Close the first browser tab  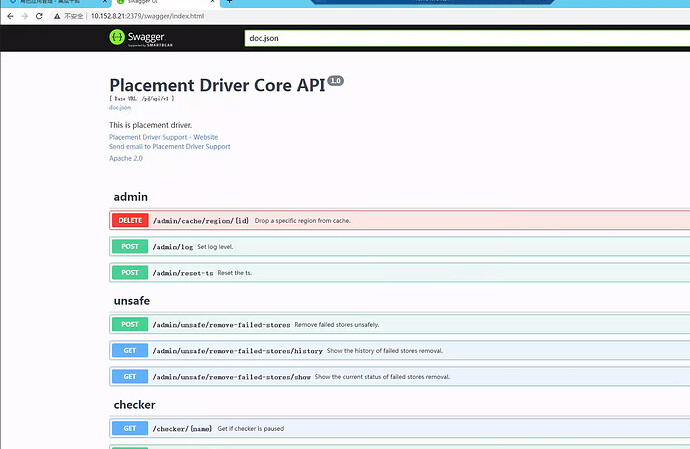pos(105,2)
